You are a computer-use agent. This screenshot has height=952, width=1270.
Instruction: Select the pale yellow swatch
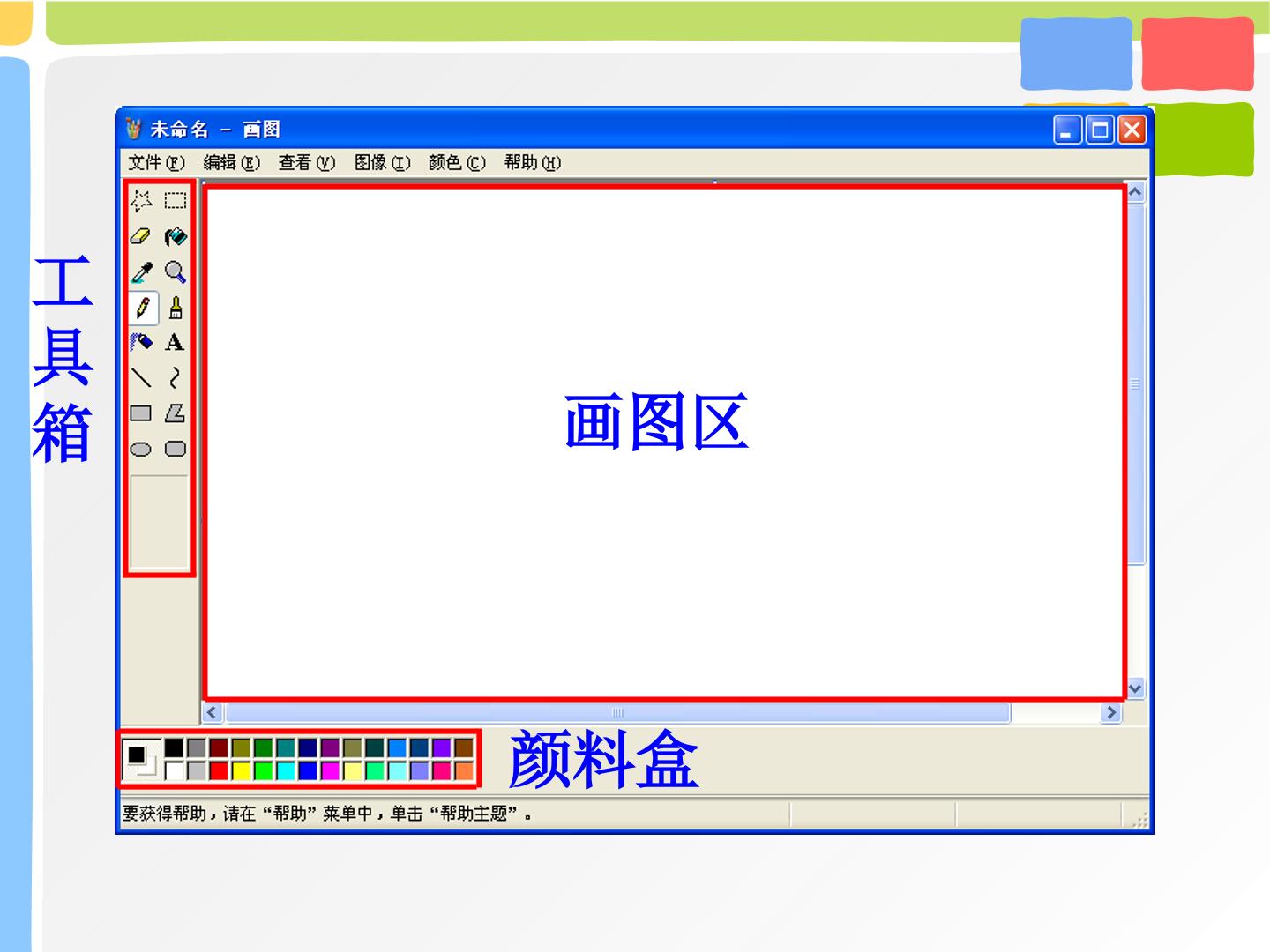(x=353, y=770)
